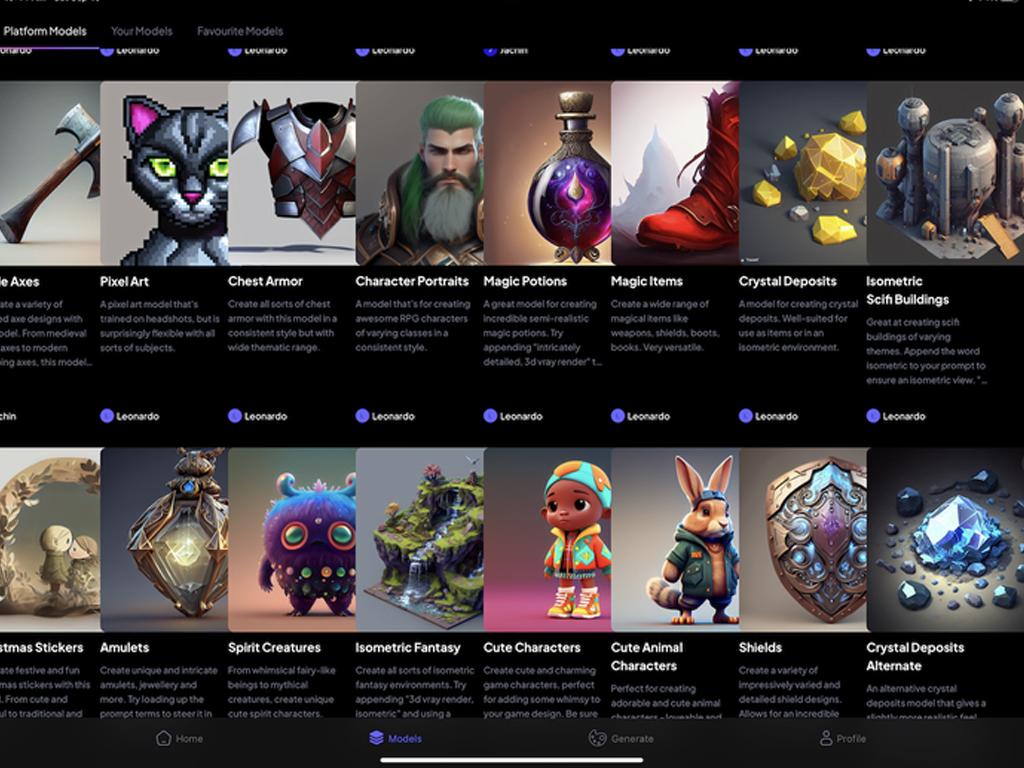Select the Platform Models tab
This screenshot has width=1024, height=768.
pos(44,31)
